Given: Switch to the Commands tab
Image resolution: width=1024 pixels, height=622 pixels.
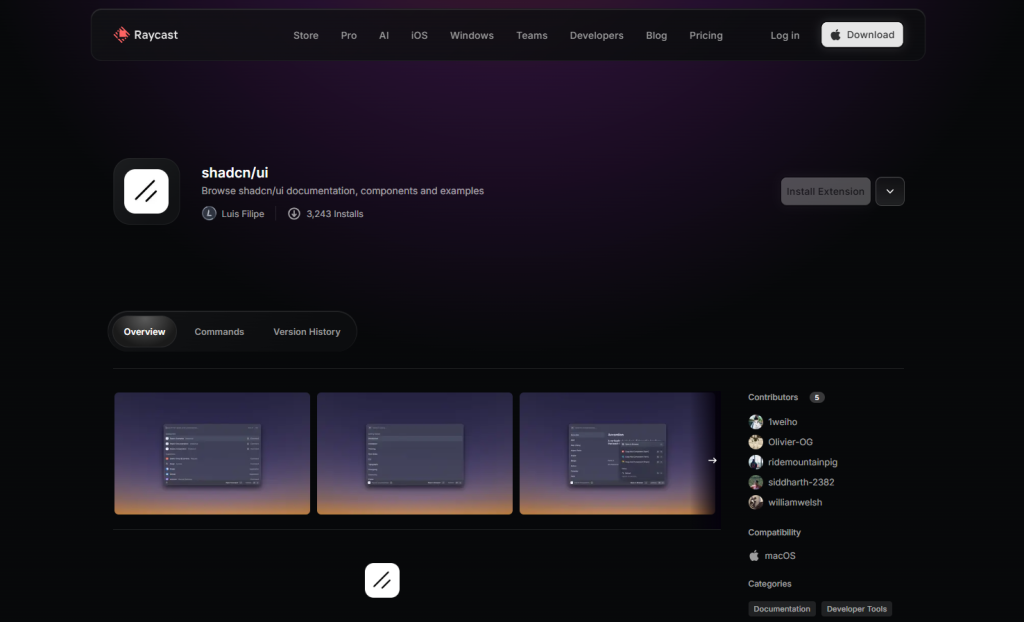Looking at the screenshot, I should coord(219,332).
